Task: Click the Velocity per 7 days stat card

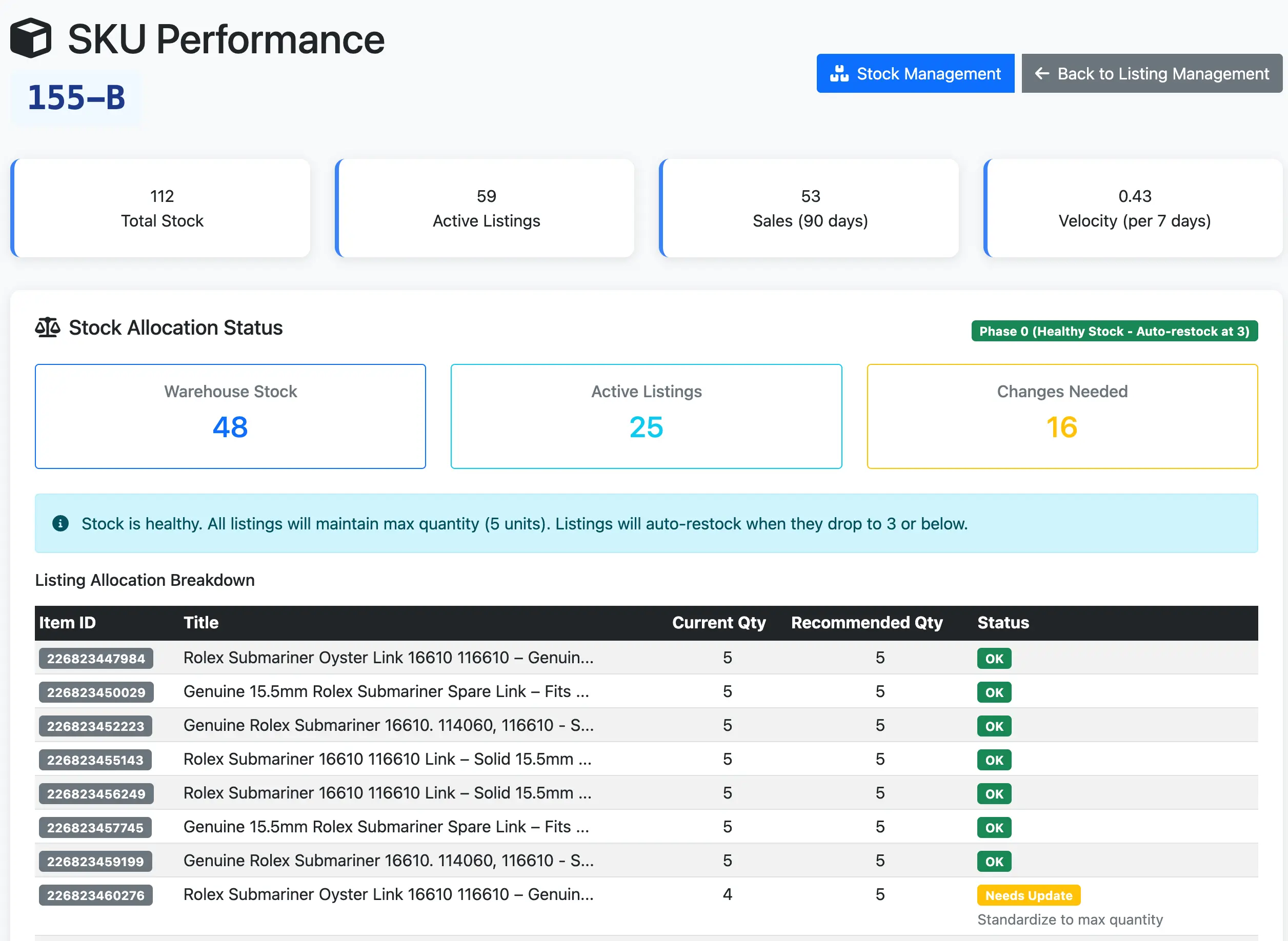Action: [1134, 209]
